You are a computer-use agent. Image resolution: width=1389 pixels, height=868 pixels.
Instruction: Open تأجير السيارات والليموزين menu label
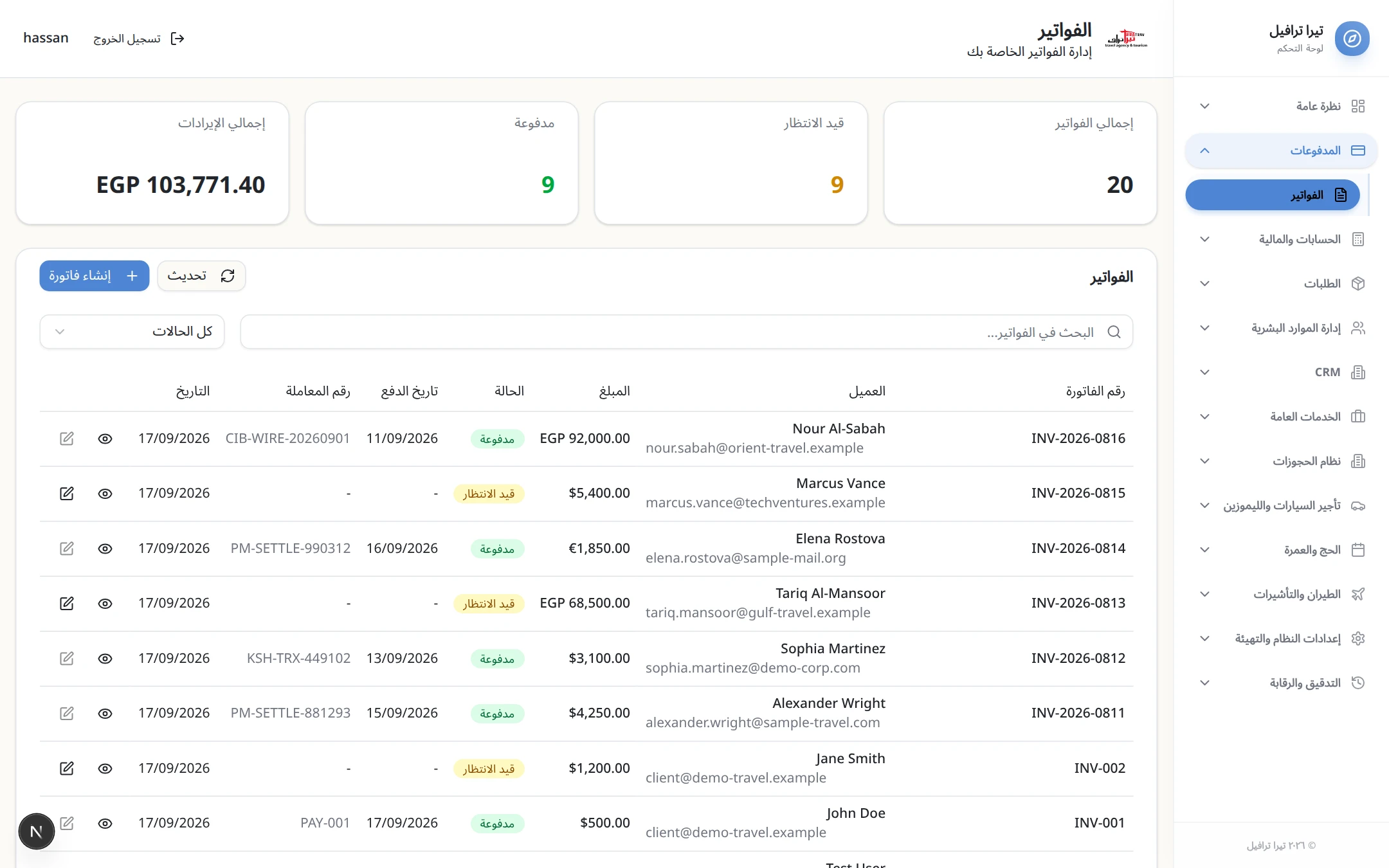pos(1282,505)
